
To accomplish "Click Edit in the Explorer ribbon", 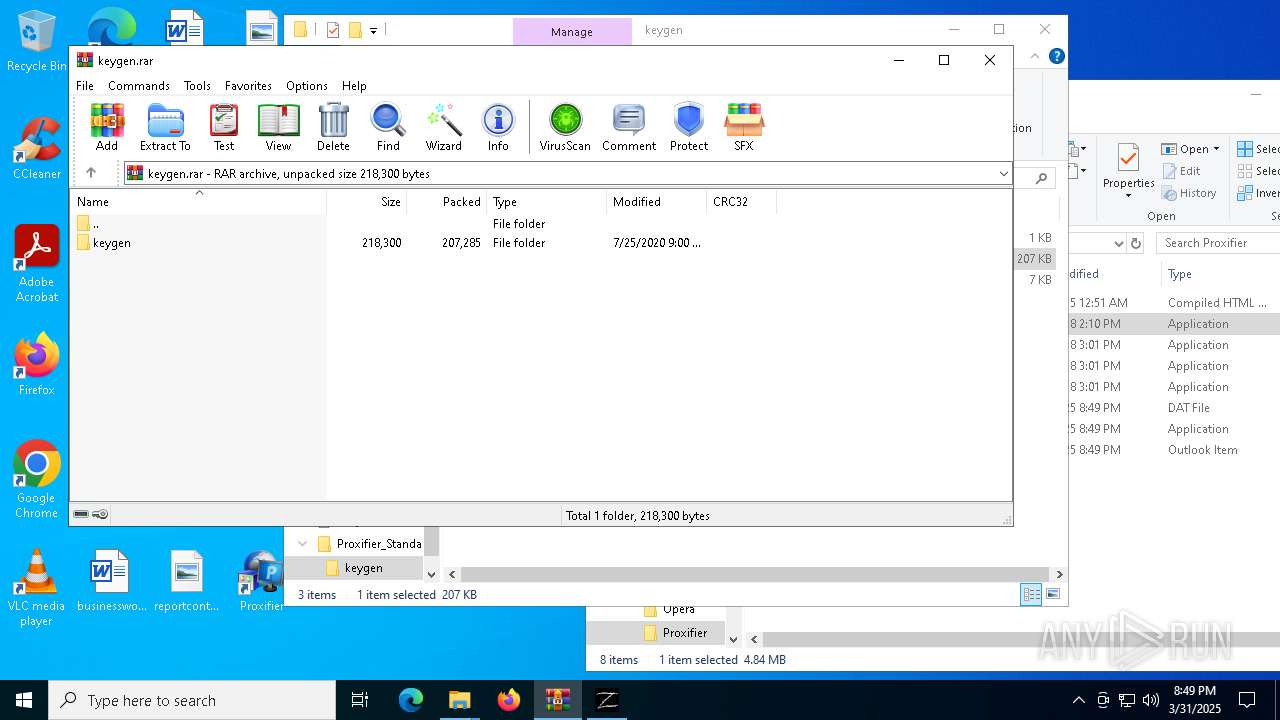I will pos(1181,171).
